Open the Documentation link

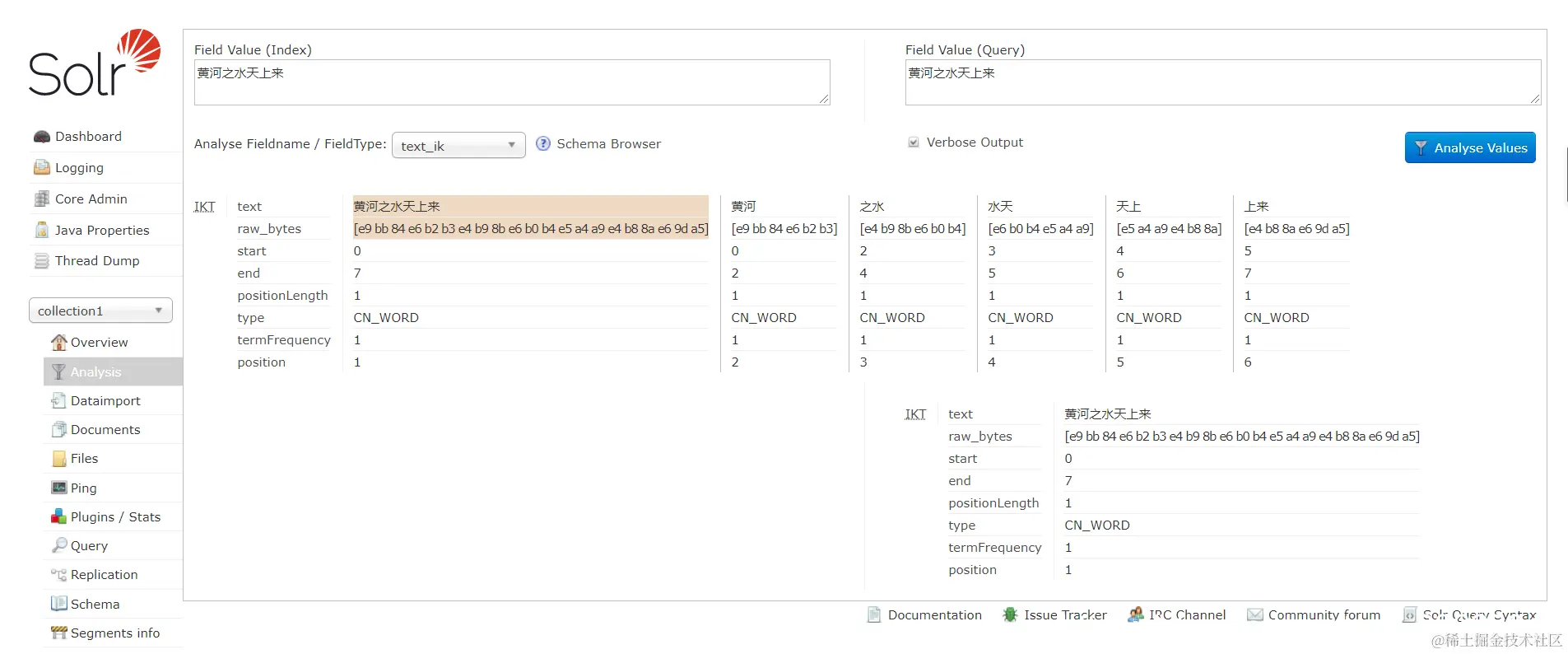pos(935,615)
